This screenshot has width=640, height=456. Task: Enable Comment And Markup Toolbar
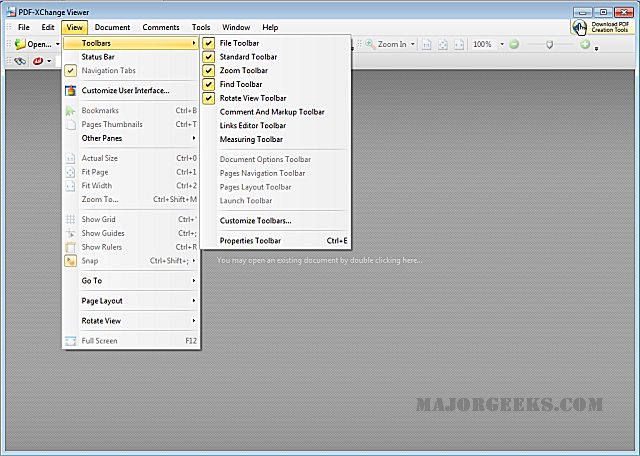click(276, 112)
